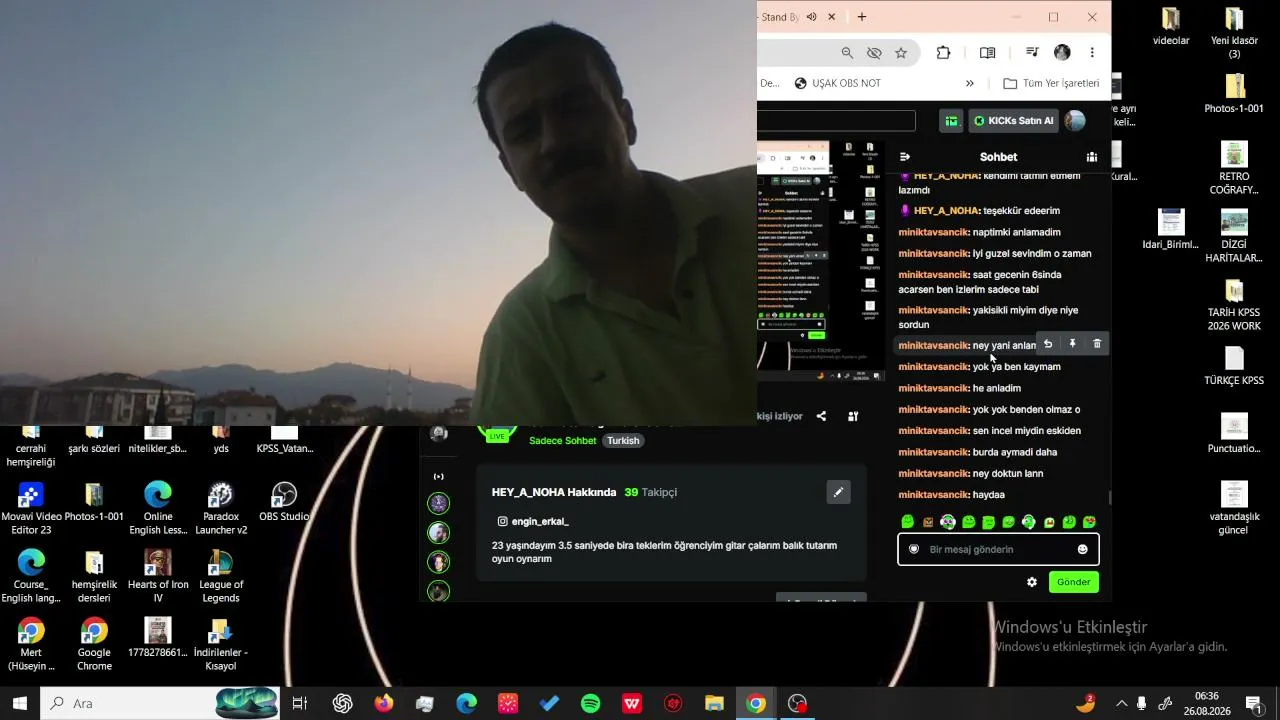This screenshot has height=720, width=1280.
Task: Click the green Kick shop icon
Action: pyautogui.click(x=951, y=121)
